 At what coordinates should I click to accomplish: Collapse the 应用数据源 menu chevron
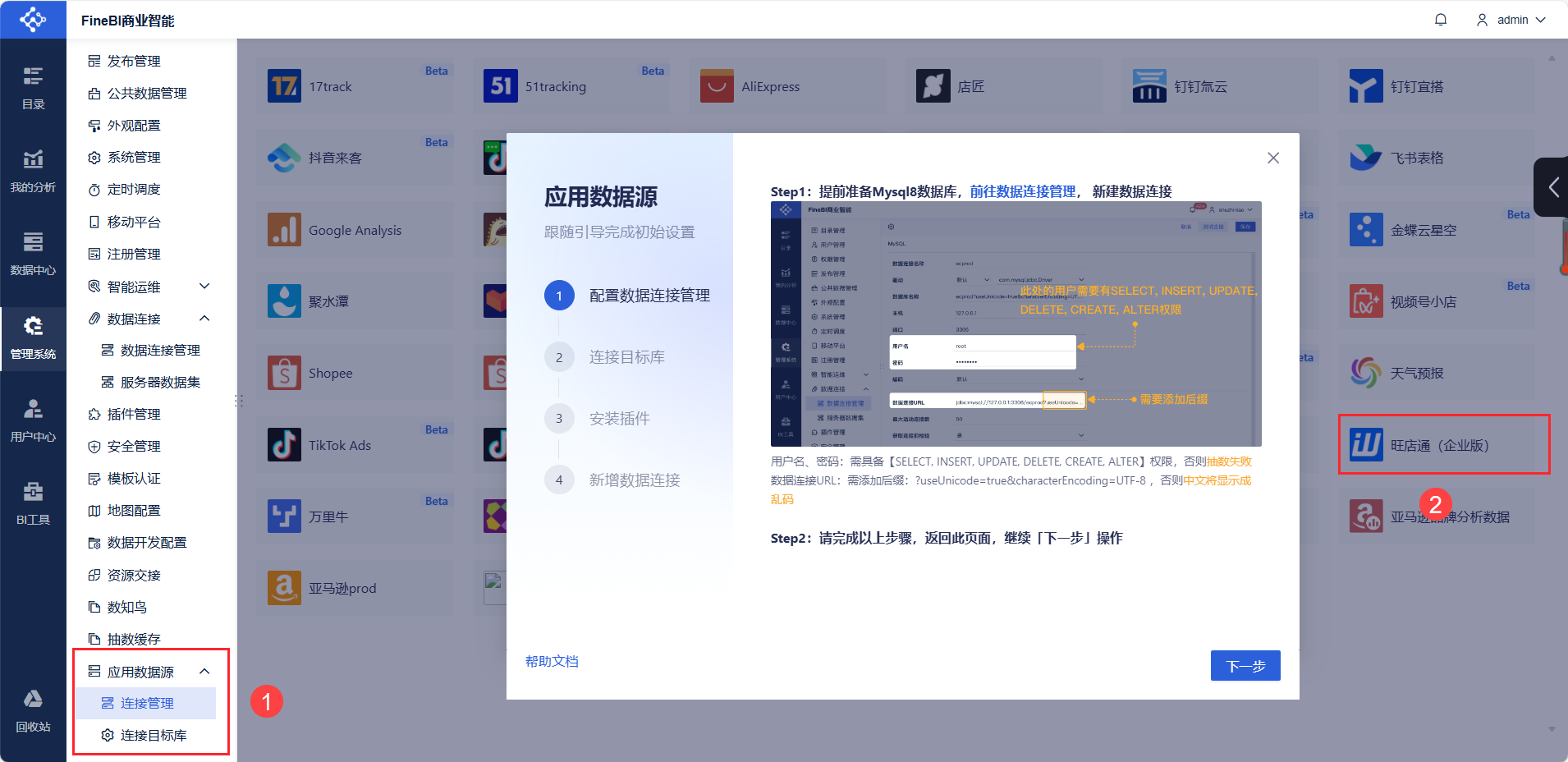[205, 672]
